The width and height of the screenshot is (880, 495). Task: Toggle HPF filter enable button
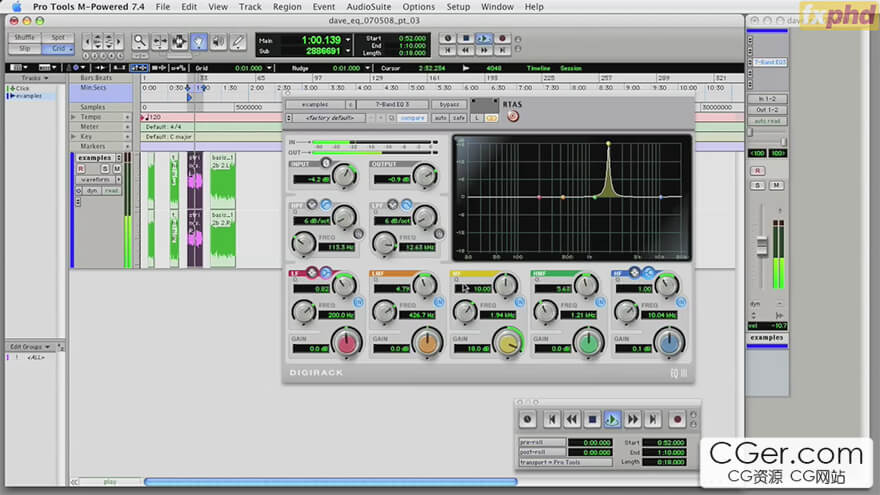(358, 233)
